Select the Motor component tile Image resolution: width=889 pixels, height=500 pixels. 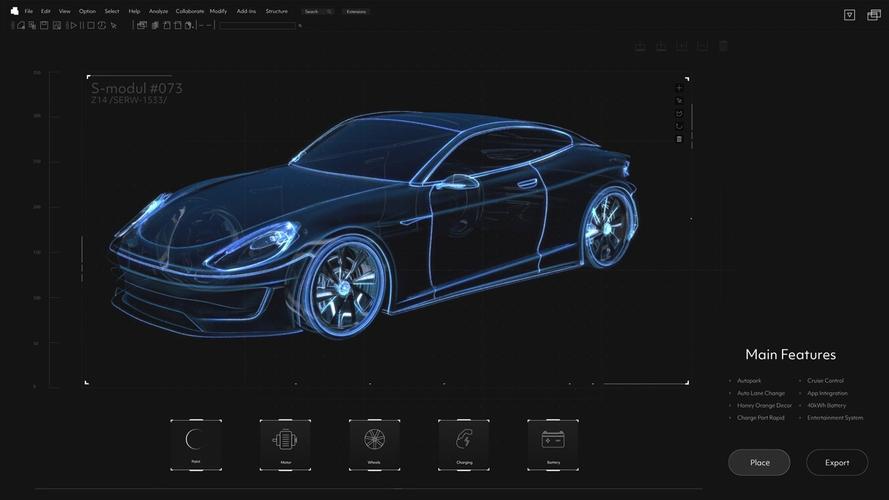tap(285, 445)
